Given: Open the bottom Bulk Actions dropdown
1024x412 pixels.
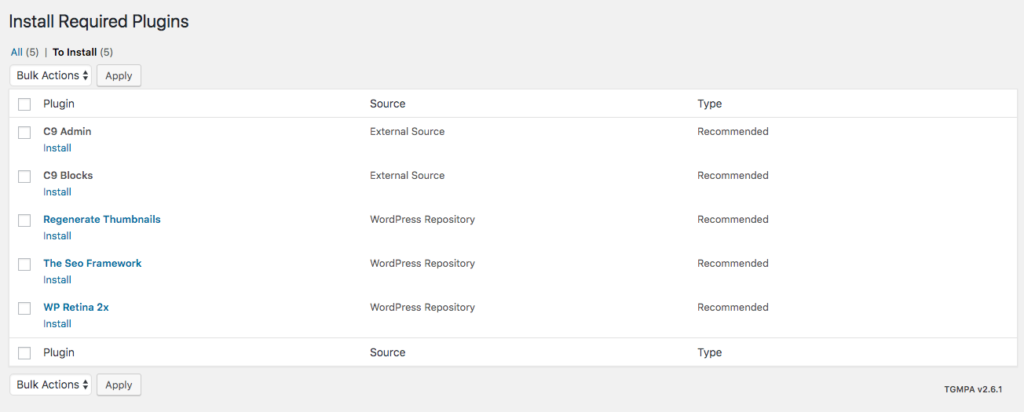Looking at the screenshot, I should point(51,385).
